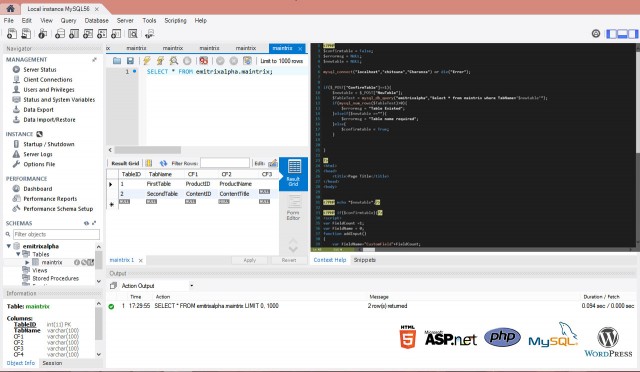640x372 pixels.
Task: Switch to the Context Help tab
Action: tap(330, 260)
